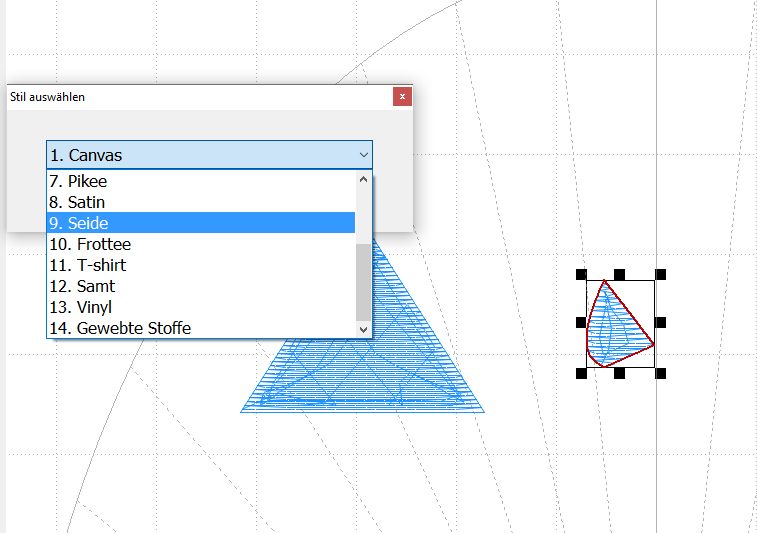Pick '10. Frottee' from the list

pos(201,244)
